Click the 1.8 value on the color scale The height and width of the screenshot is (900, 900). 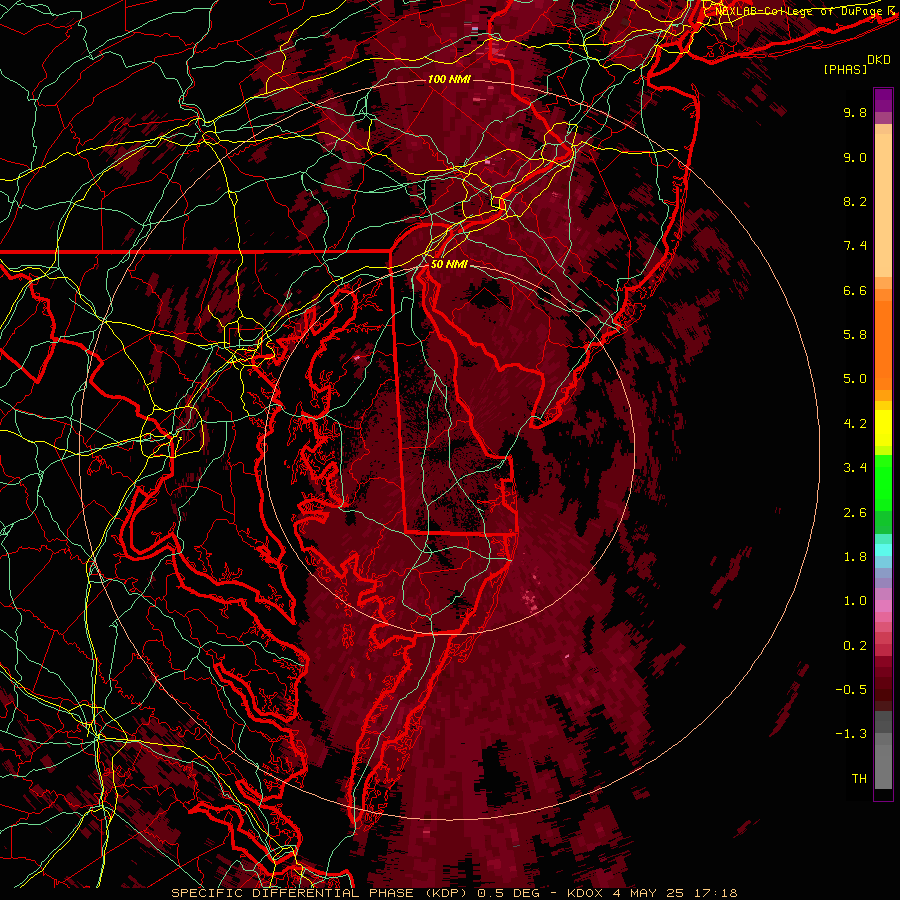point(855,557)
